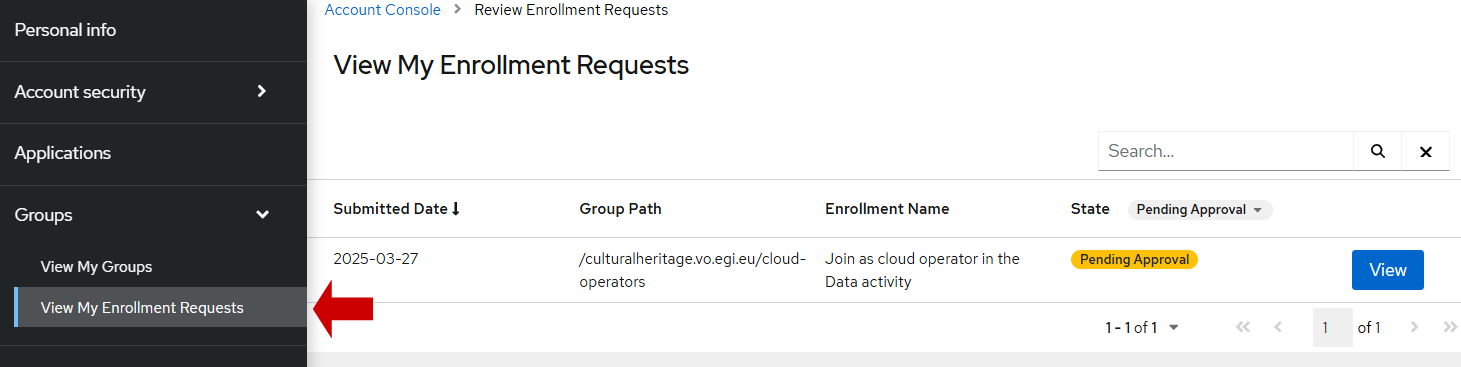The height and width of the screenshot is (367, 1461).
Task: Go to next page arrow icon
Action: pyautogui.click(x=1415, y=327)
